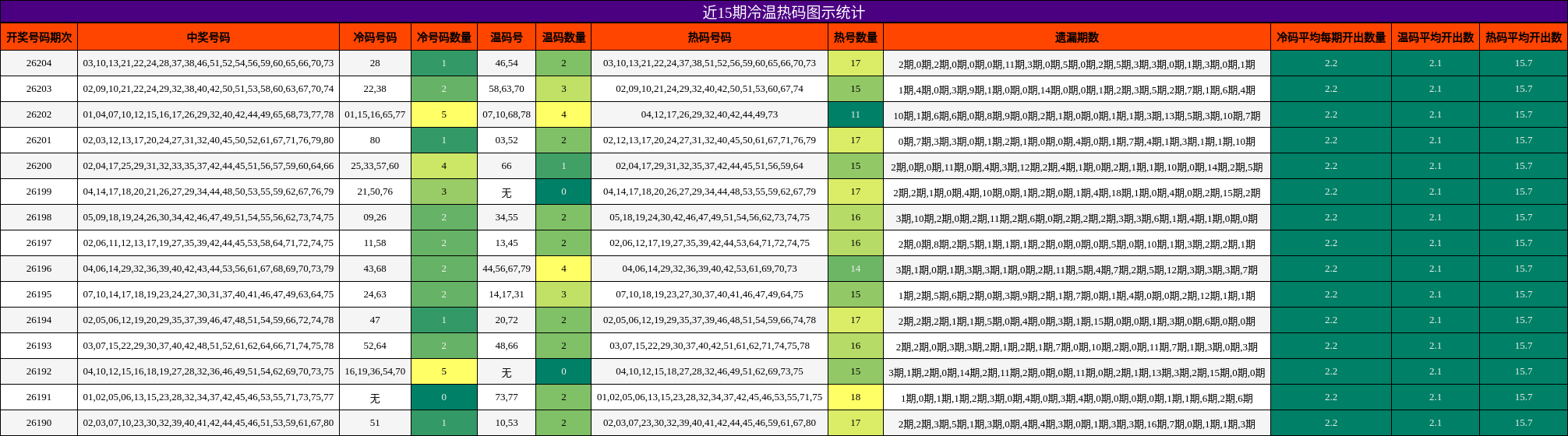Click cold number 80 in row 26201
Image resolution: width=1568 pixels, height=436 pixels.
click(375, 140)
